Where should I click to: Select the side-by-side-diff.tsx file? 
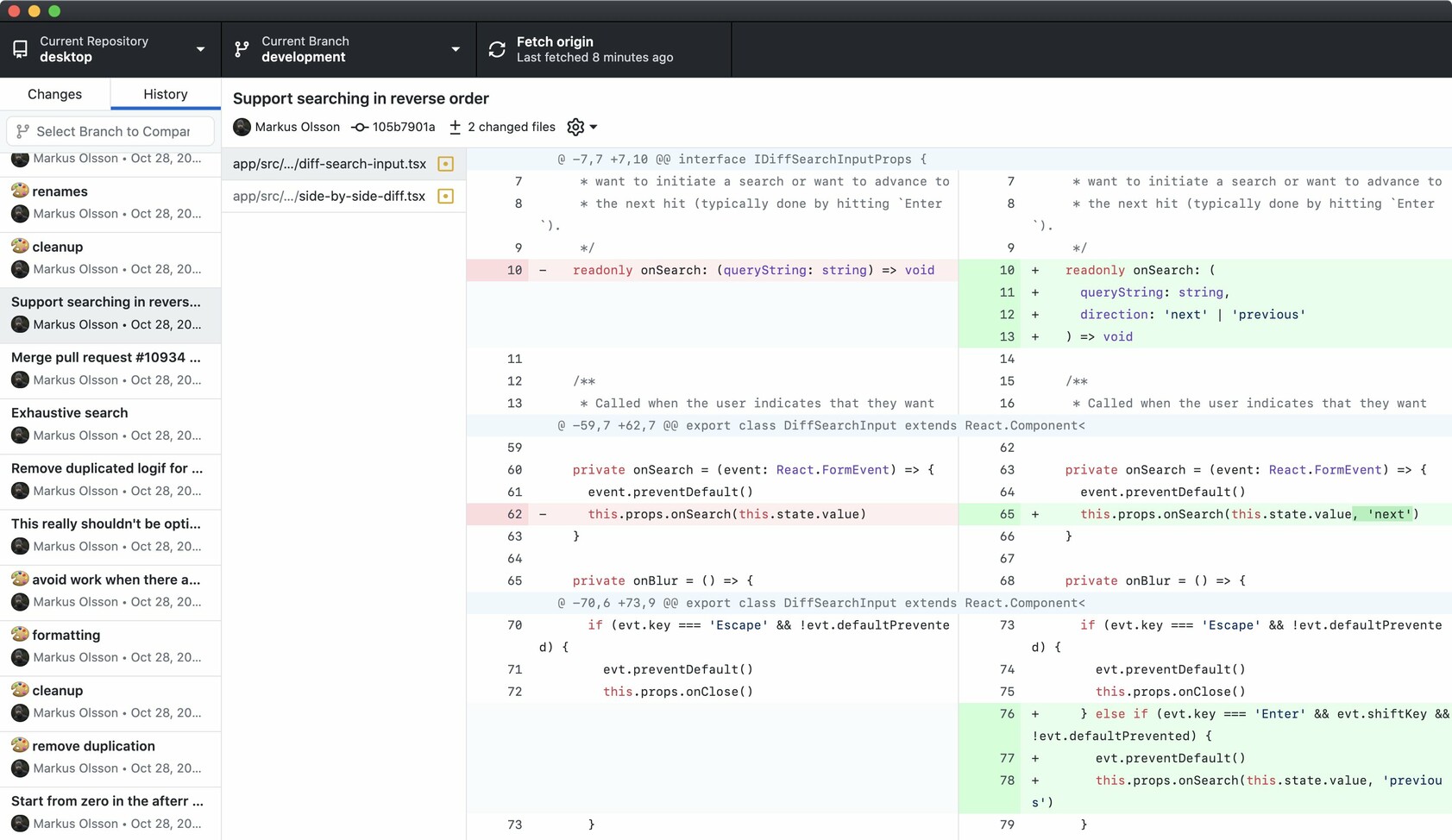[330, 197]
